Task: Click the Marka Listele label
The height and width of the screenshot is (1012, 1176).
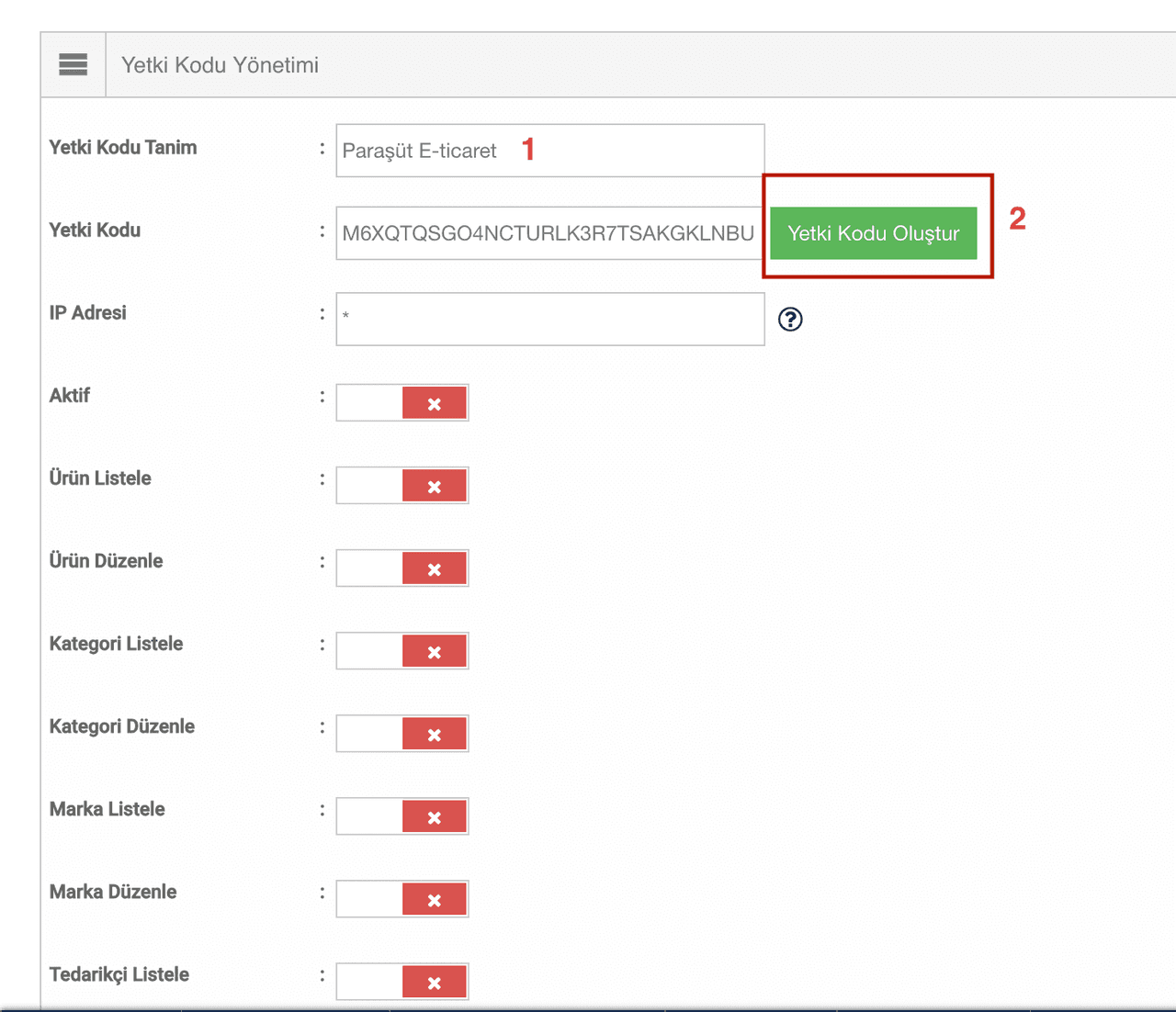Action: coord(107,809)
